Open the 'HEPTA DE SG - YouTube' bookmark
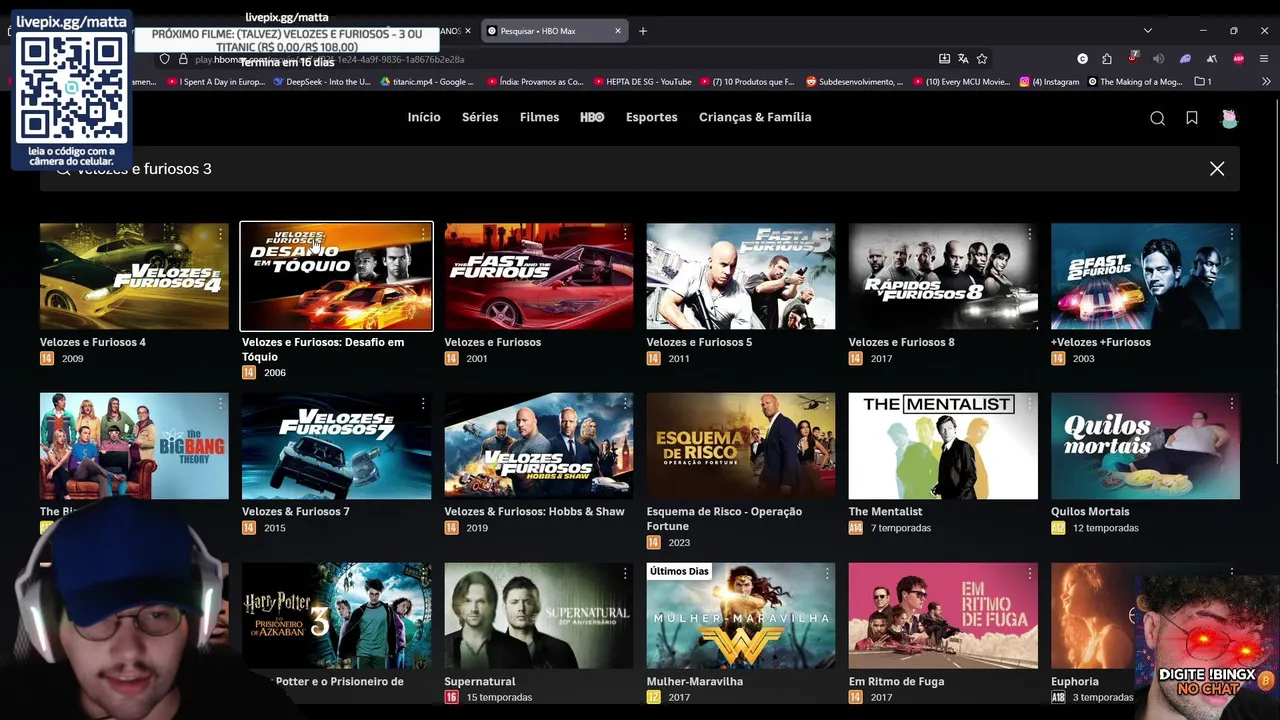 (x=642, y=82)
